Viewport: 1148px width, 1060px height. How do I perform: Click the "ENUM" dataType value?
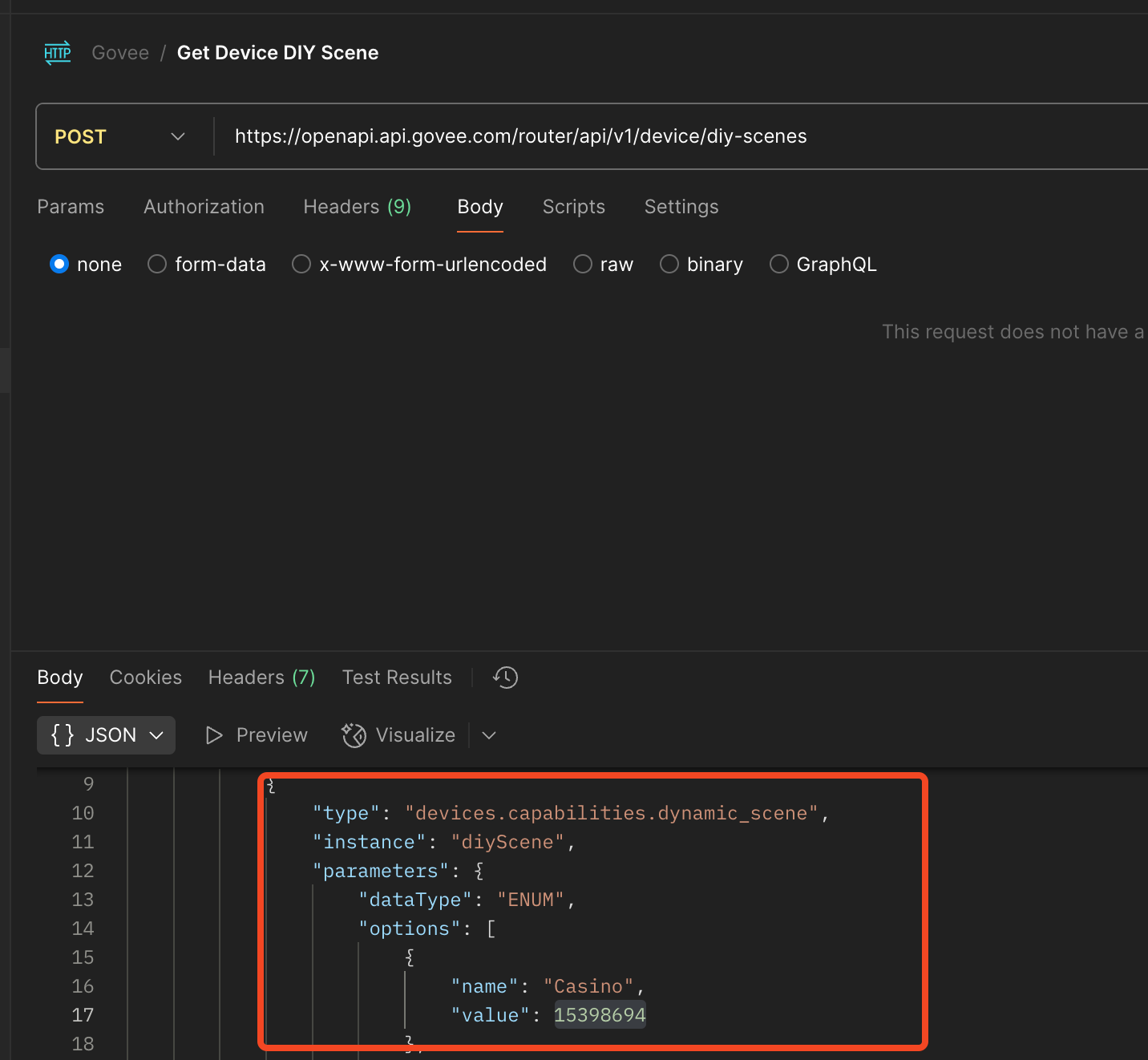[x=531, y=900]
